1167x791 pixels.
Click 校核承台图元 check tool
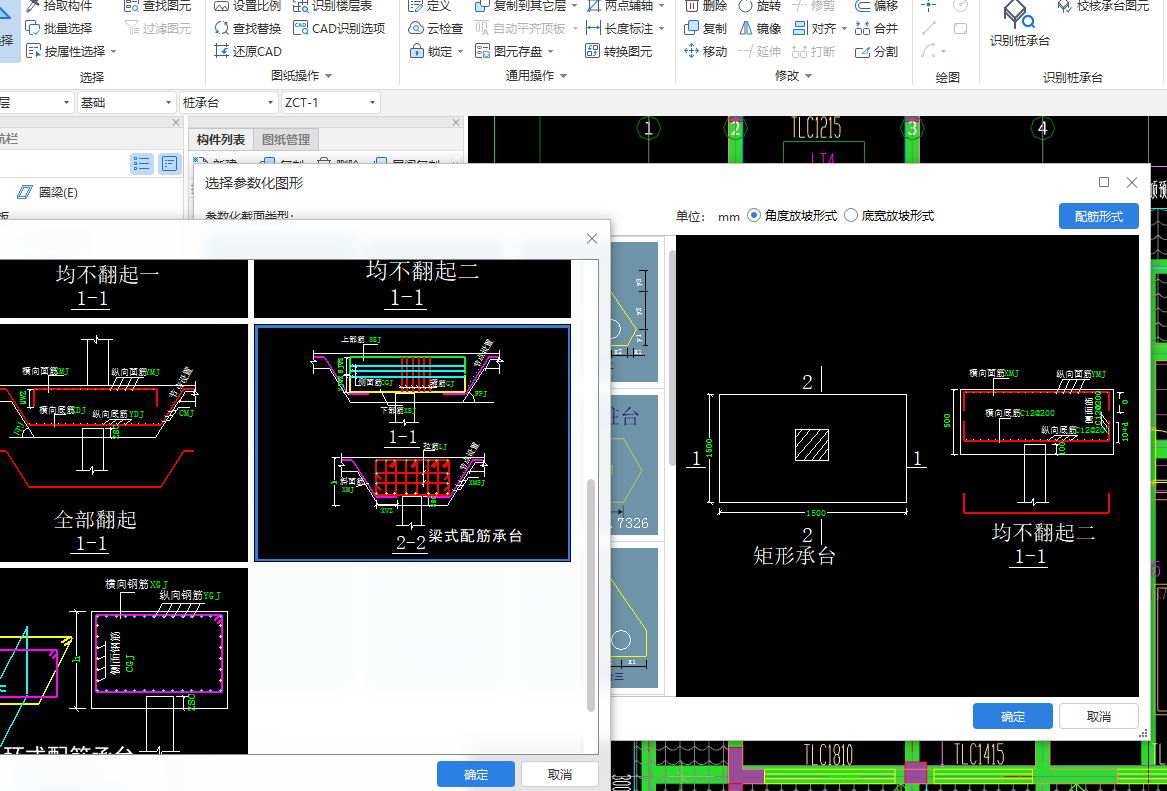tap(1104, 6)
